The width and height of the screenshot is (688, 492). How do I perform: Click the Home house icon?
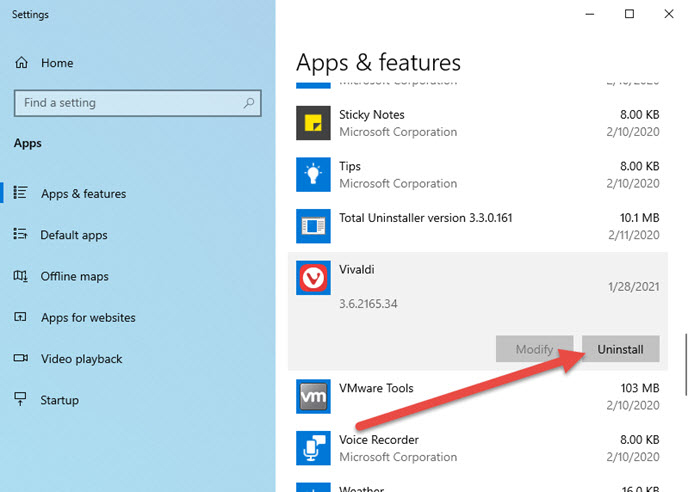tap(21, 63)
